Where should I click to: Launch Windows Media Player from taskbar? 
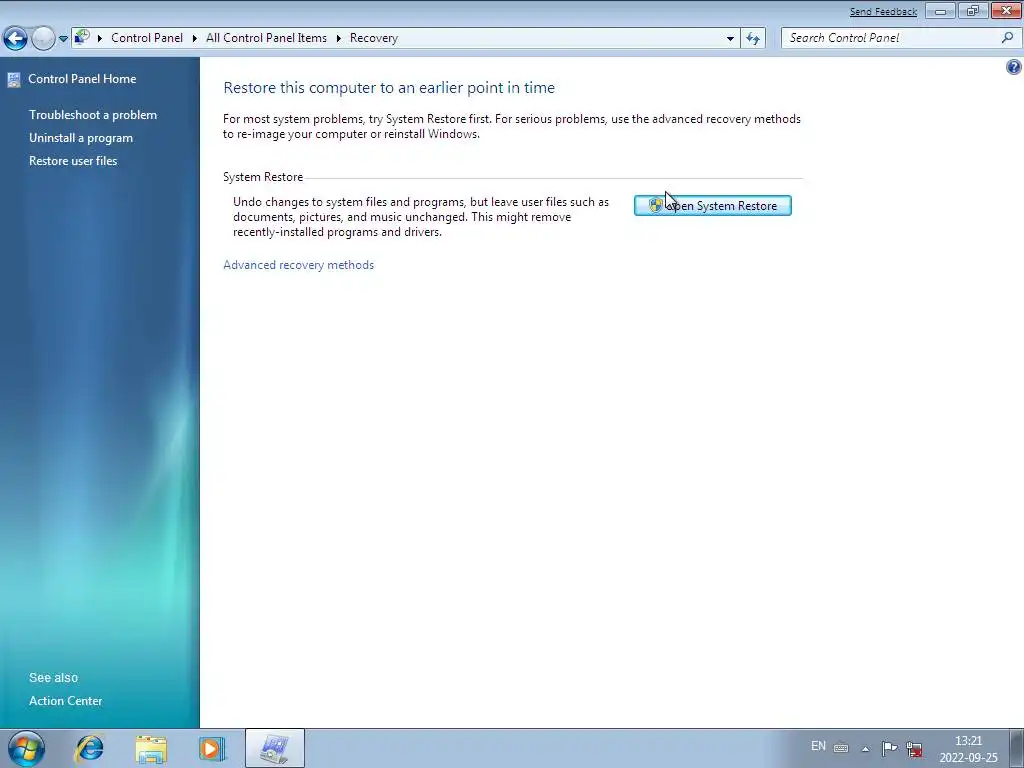(212, 748)
